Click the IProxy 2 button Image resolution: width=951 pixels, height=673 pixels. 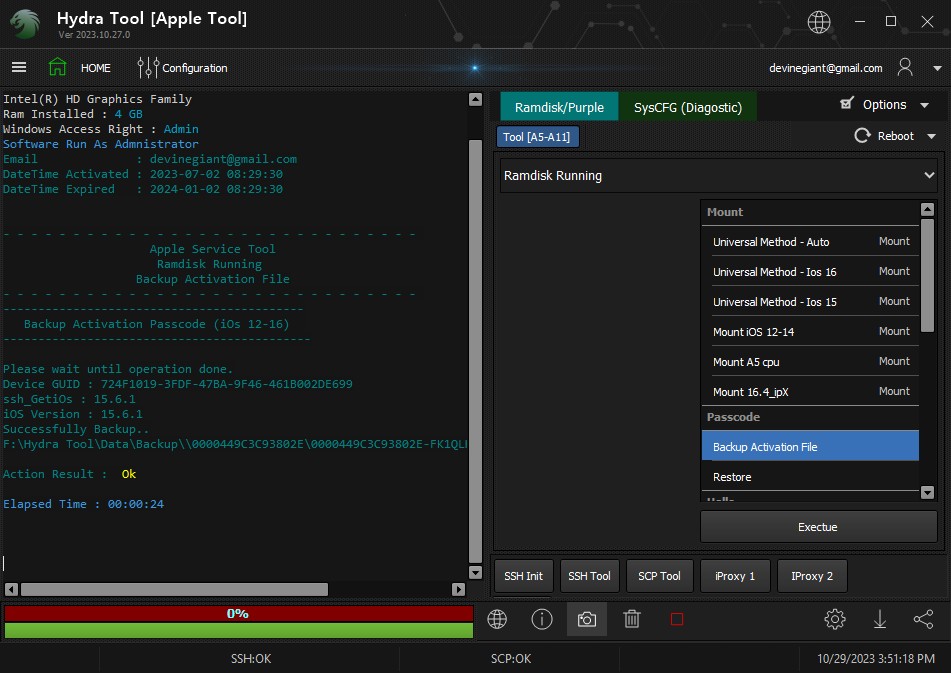pyautogui.click(x=812, y=576)
